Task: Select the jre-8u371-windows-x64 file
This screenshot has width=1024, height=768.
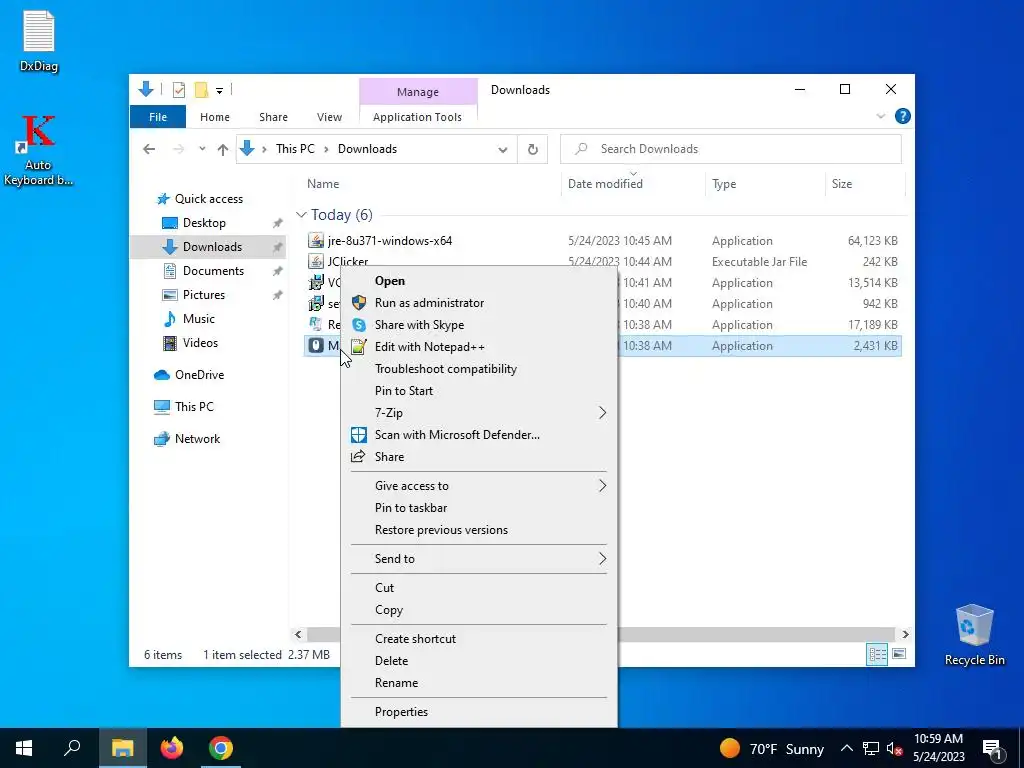Action: [390, 241]
